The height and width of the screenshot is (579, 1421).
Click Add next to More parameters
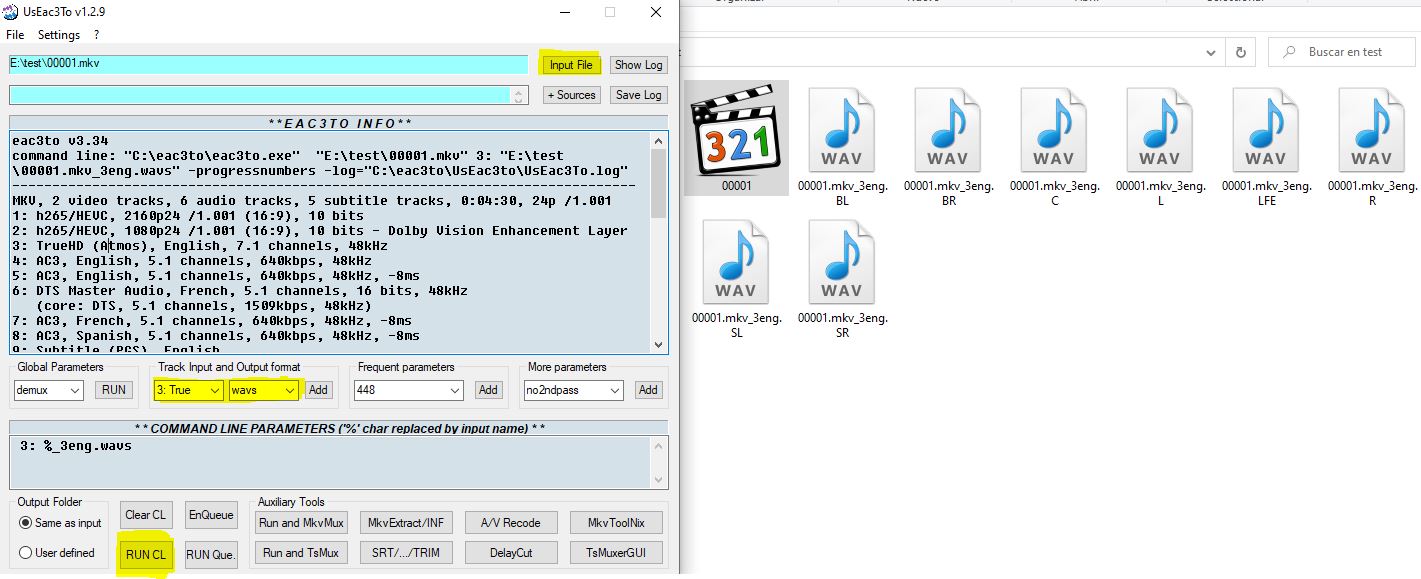[648, 390]
